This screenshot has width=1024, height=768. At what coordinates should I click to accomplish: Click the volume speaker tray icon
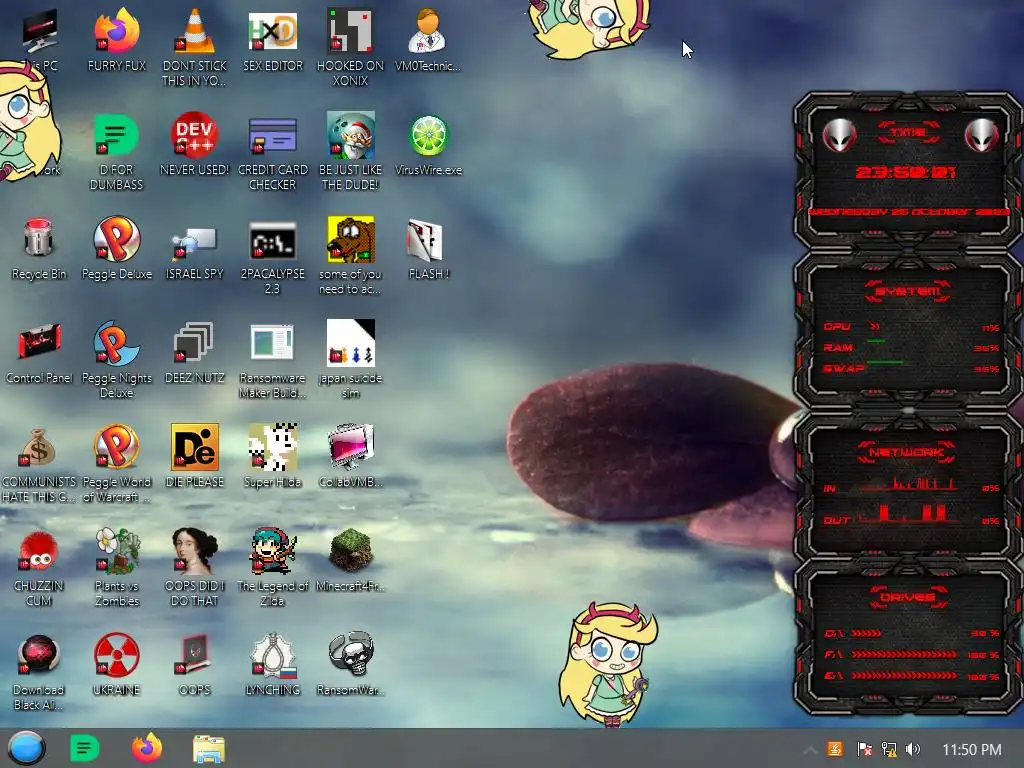point(913,749)
